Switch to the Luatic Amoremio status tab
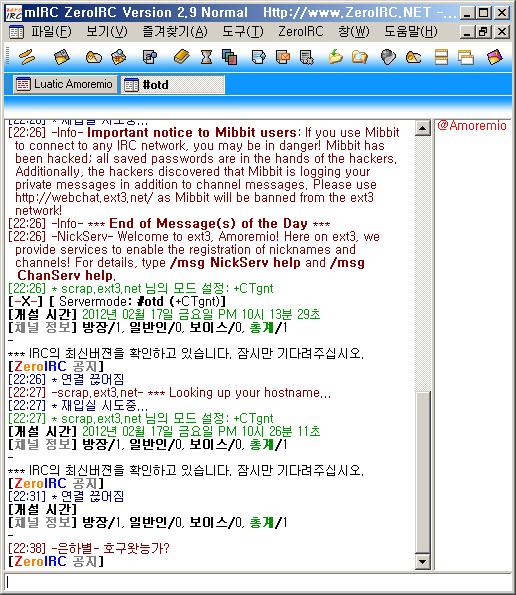The height and width of the screenshot is (595, 516). (x=65, y=84)
